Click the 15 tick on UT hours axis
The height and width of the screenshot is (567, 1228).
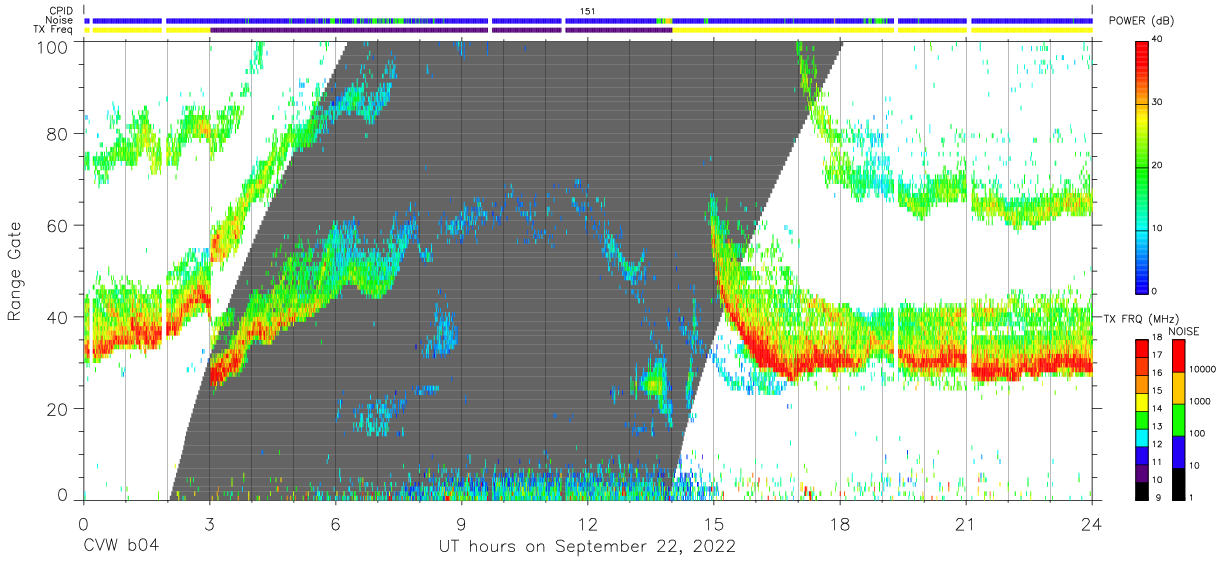point(714,523)
